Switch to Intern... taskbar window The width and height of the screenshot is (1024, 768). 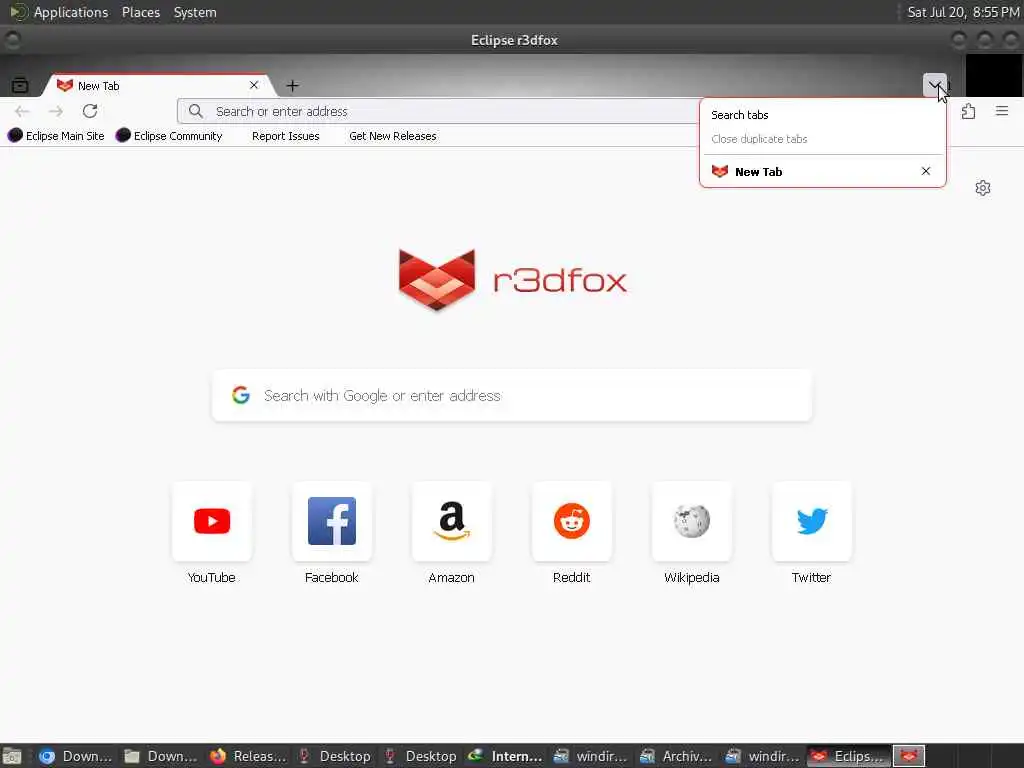coord(505,756)
